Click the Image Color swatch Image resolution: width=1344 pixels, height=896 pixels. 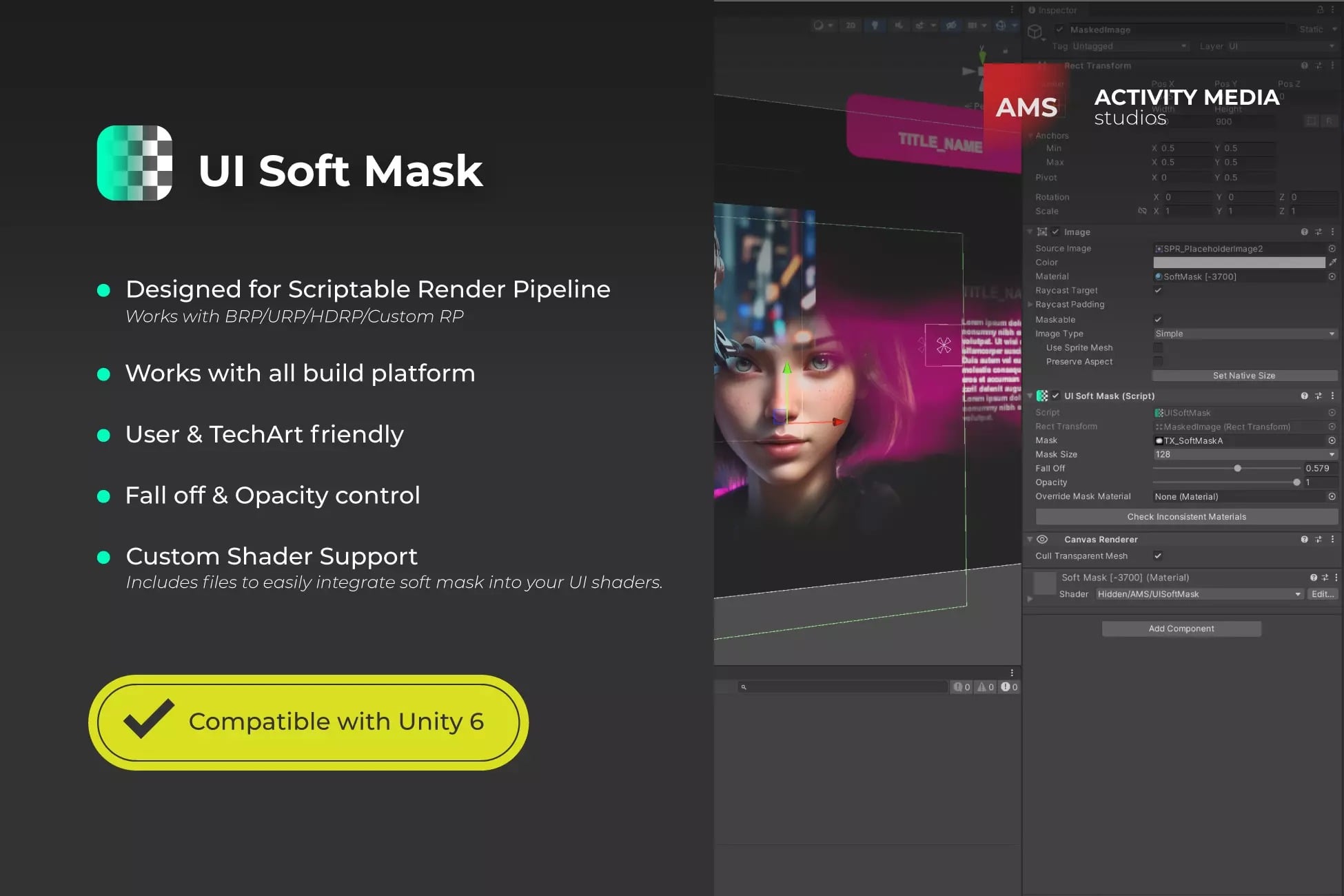[1239, 263]
